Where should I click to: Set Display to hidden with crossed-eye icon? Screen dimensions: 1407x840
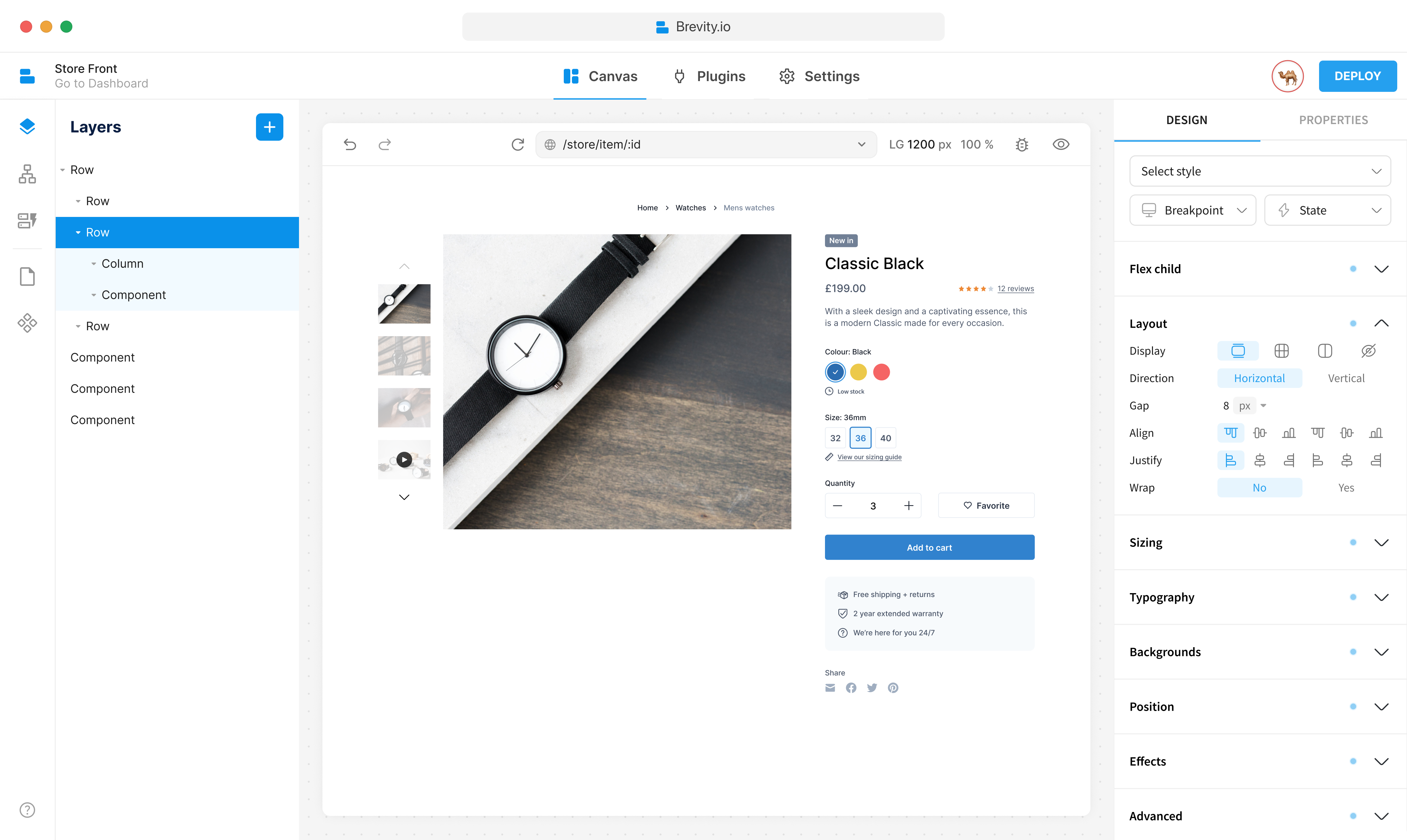coord(1368,350)
